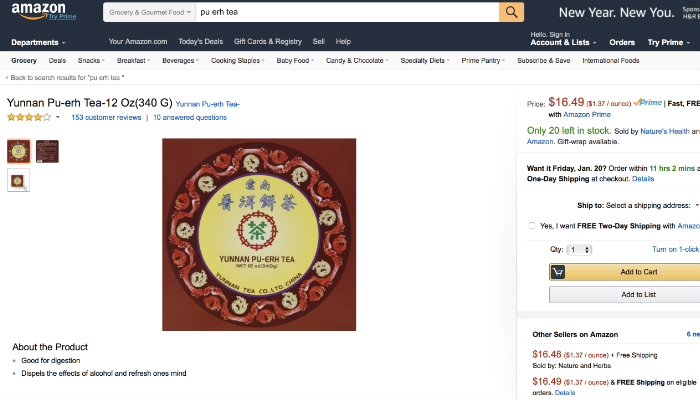This screenshot has width=700, height=400.
Task: Open the 153 customer reviews link
Action: (106, 118)
